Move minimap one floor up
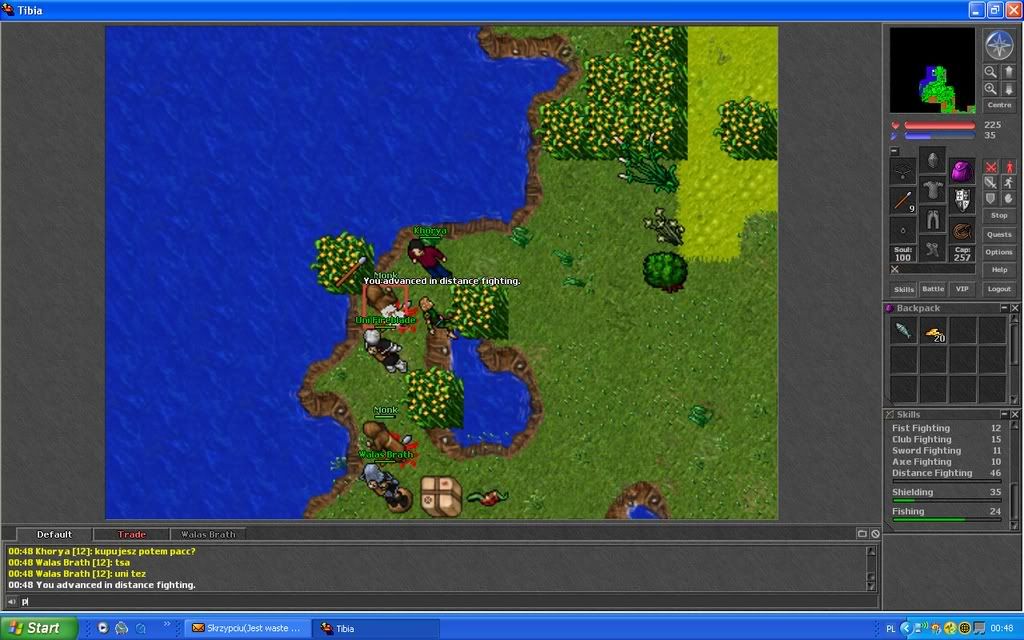The height and width of the screenshot is (640, 1024). point(1008,72)
